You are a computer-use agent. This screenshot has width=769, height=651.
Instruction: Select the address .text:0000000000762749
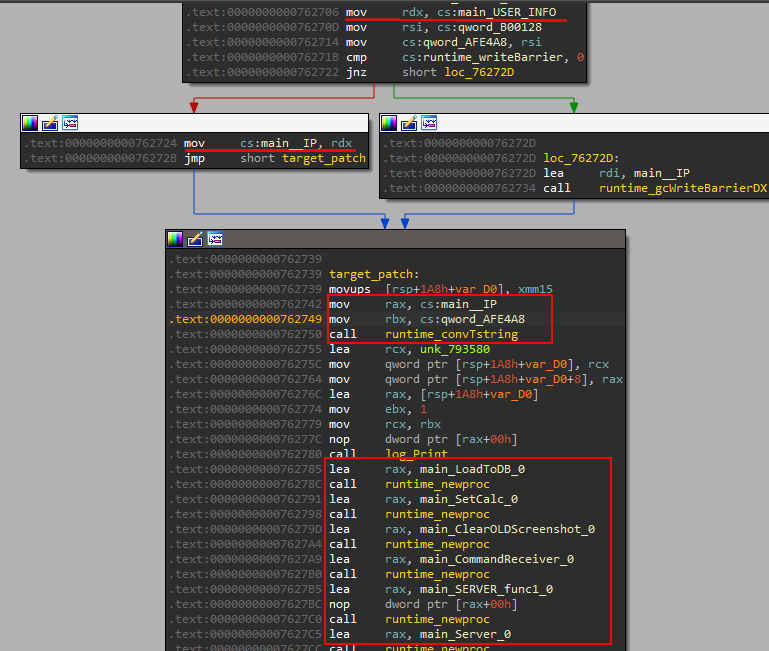pyautogui.click(x=246, y=319)
